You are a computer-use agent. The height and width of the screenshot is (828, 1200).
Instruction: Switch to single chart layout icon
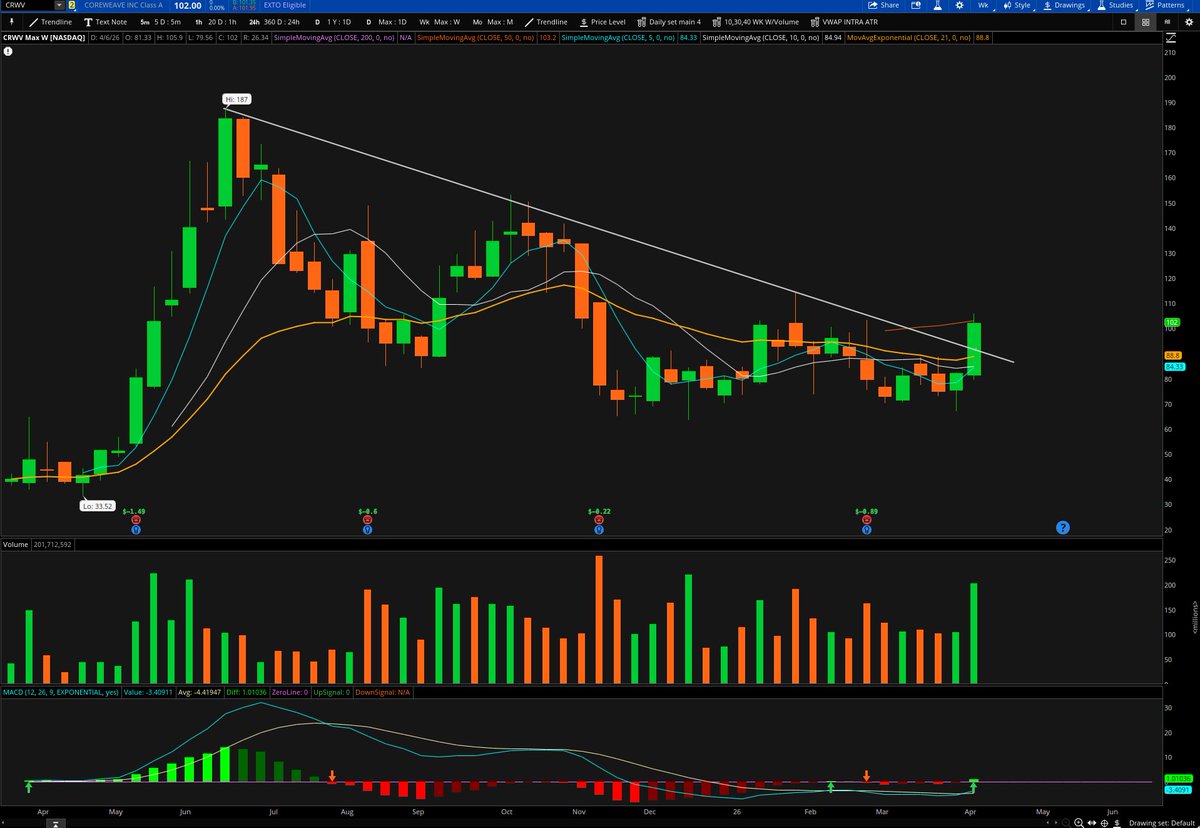[1124, 22]
